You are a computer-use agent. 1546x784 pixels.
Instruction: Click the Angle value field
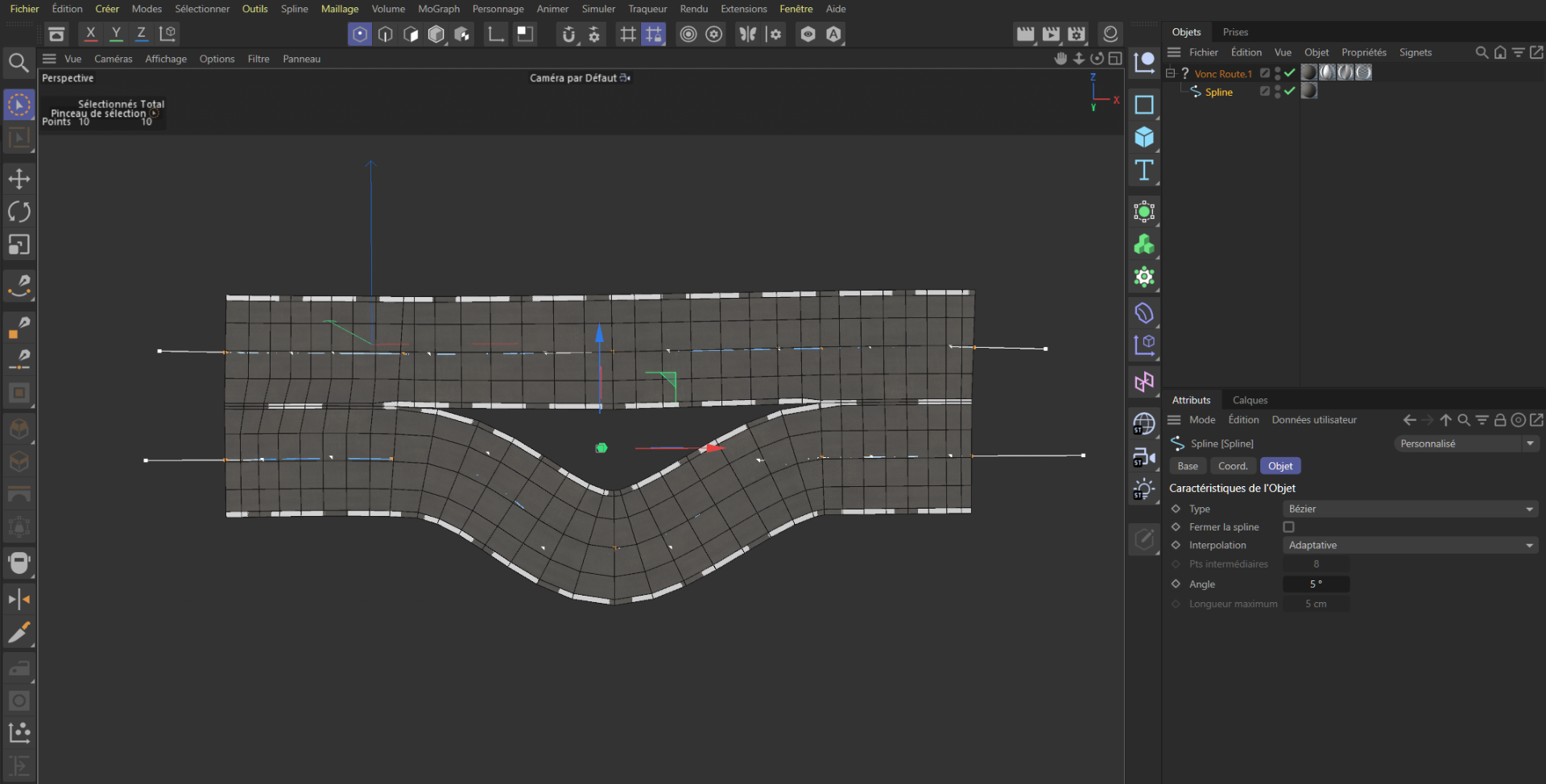pyautogui.click(x=1316, y=584)
